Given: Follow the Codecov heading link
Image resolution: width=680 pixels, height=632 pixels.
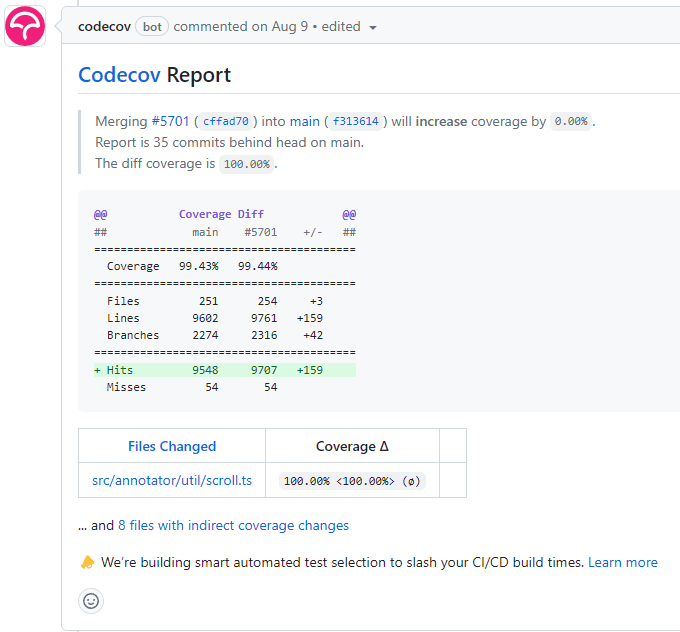Looking at the screenshot, I should pos(119,75).
